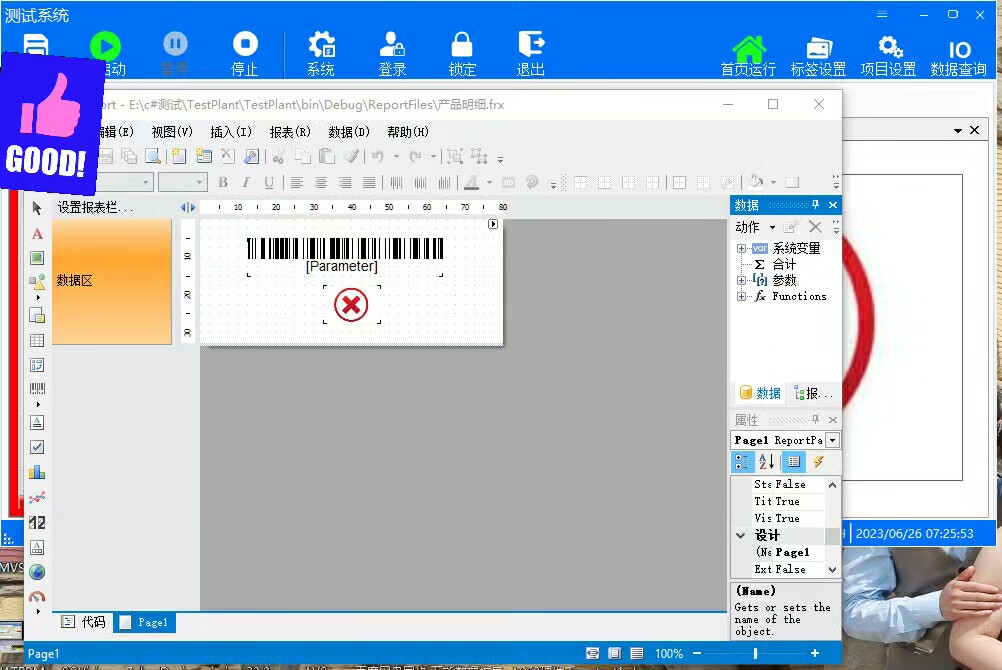
Task: Select the barcode object on report canvas
Action: [x=344, y=248]
